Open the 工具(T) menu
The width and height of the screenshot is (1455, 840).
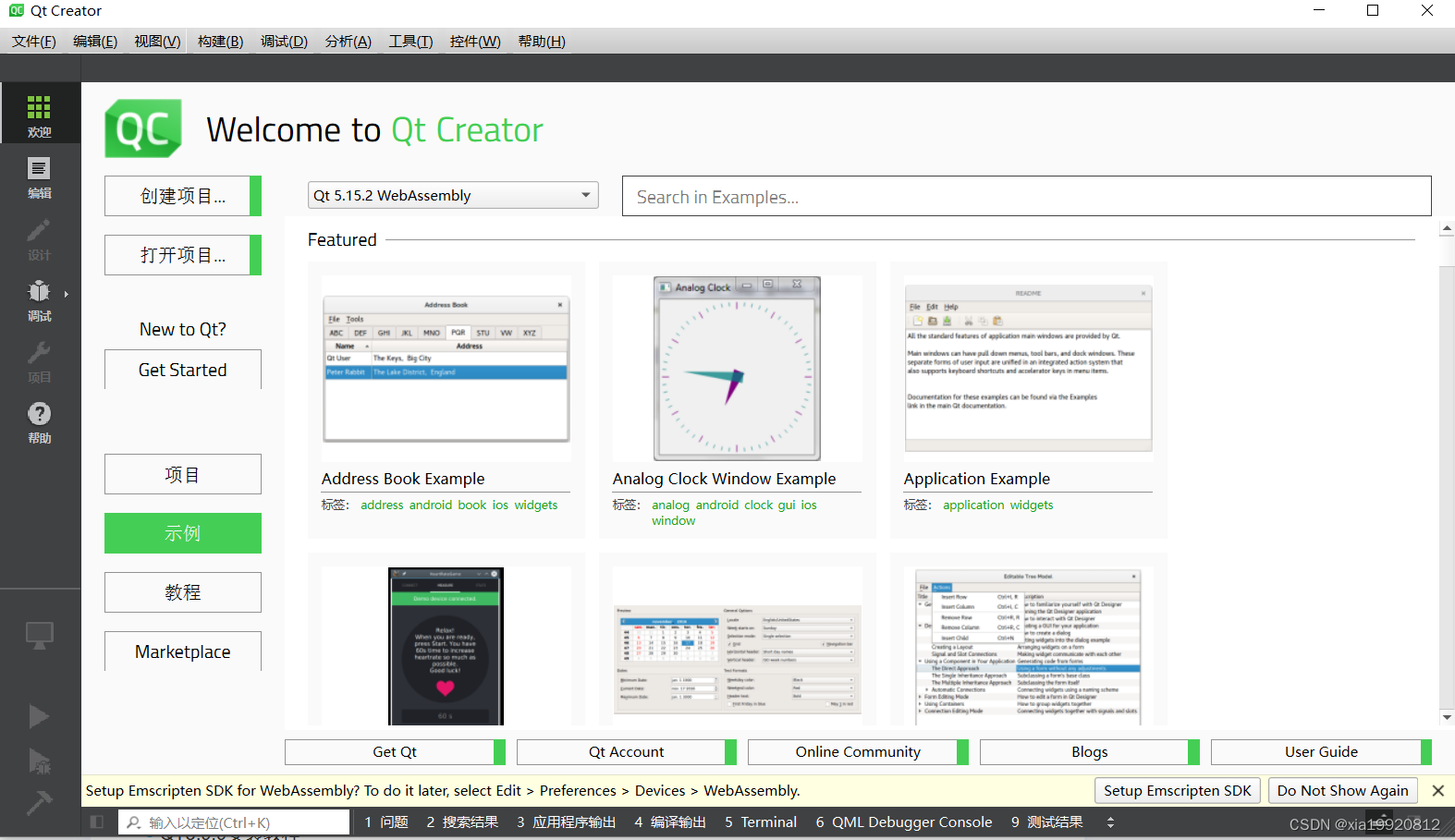tap(410, 42)
